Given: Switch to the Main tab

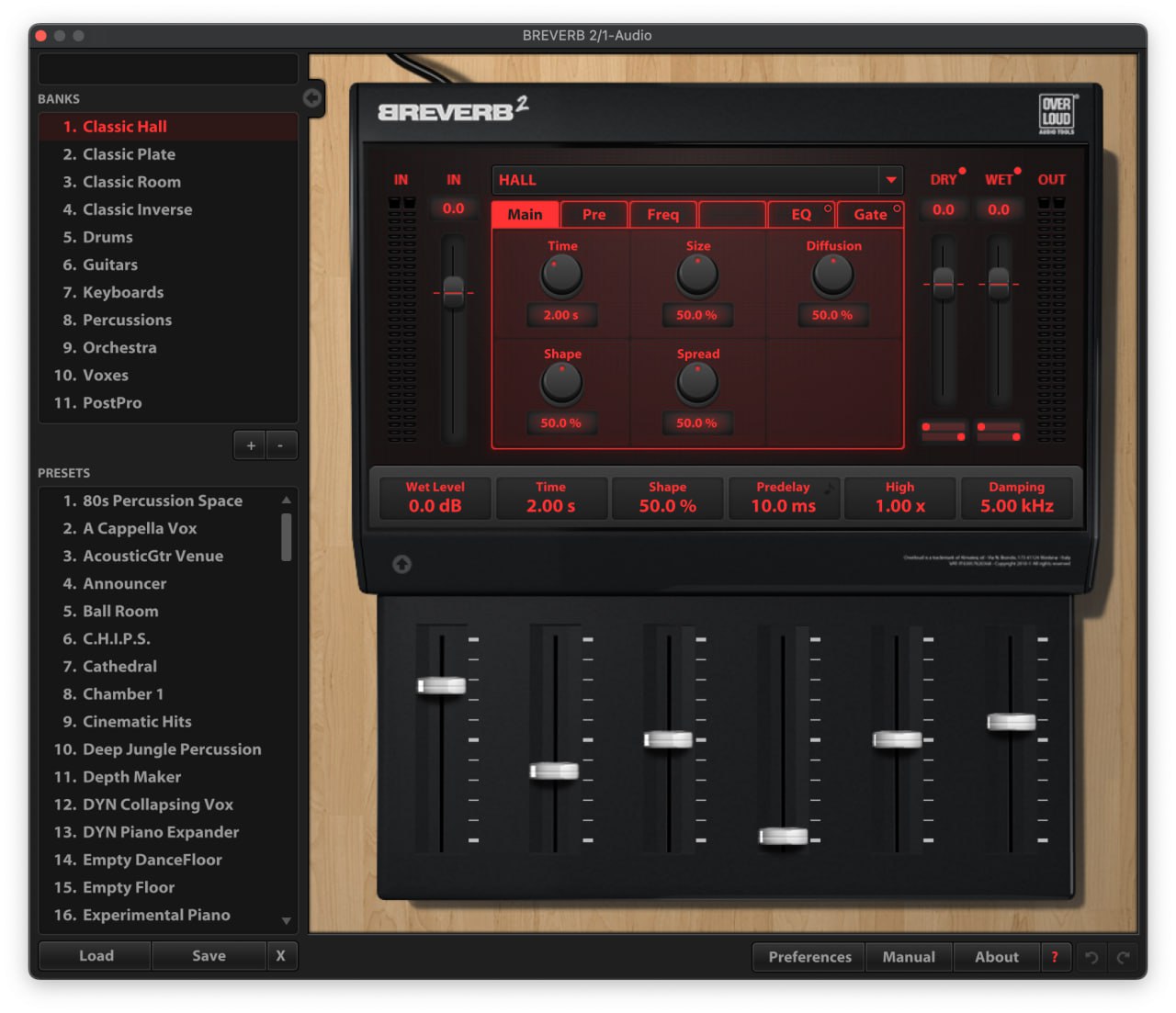Looking at the screenshot, I should point(525,214).
